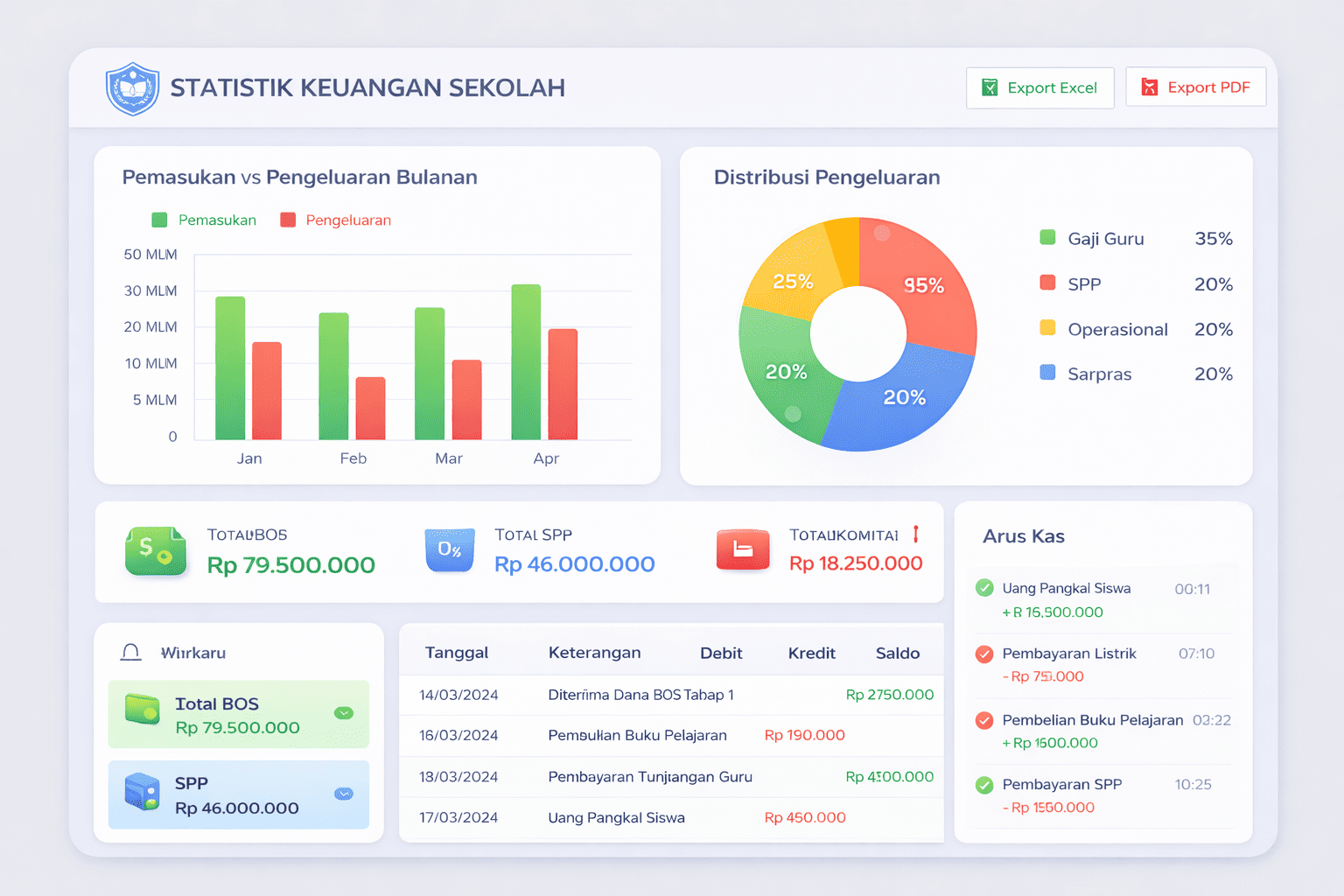Click the blue cube icon on the SPP card
The image size is (1344, 896).
coord(143,794)
